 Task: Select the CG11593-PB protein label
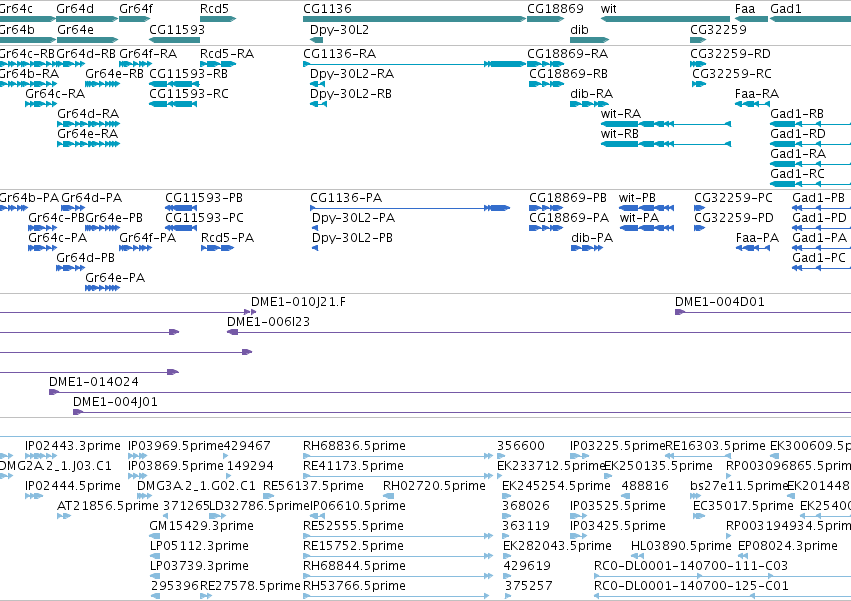point(204,198)
